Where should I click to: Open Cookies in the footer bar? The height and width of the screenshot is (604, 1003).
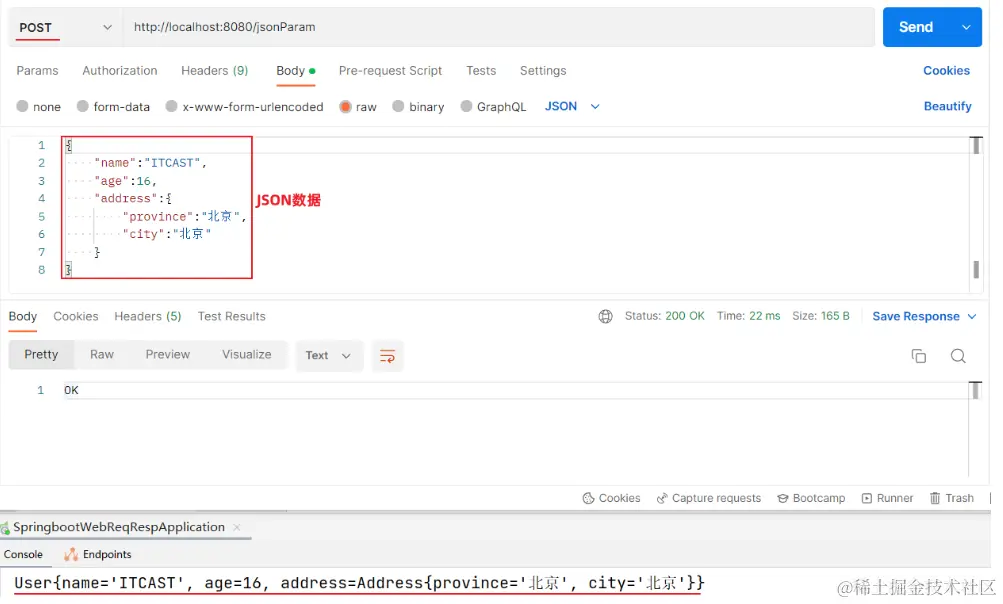tap(612, 498)
